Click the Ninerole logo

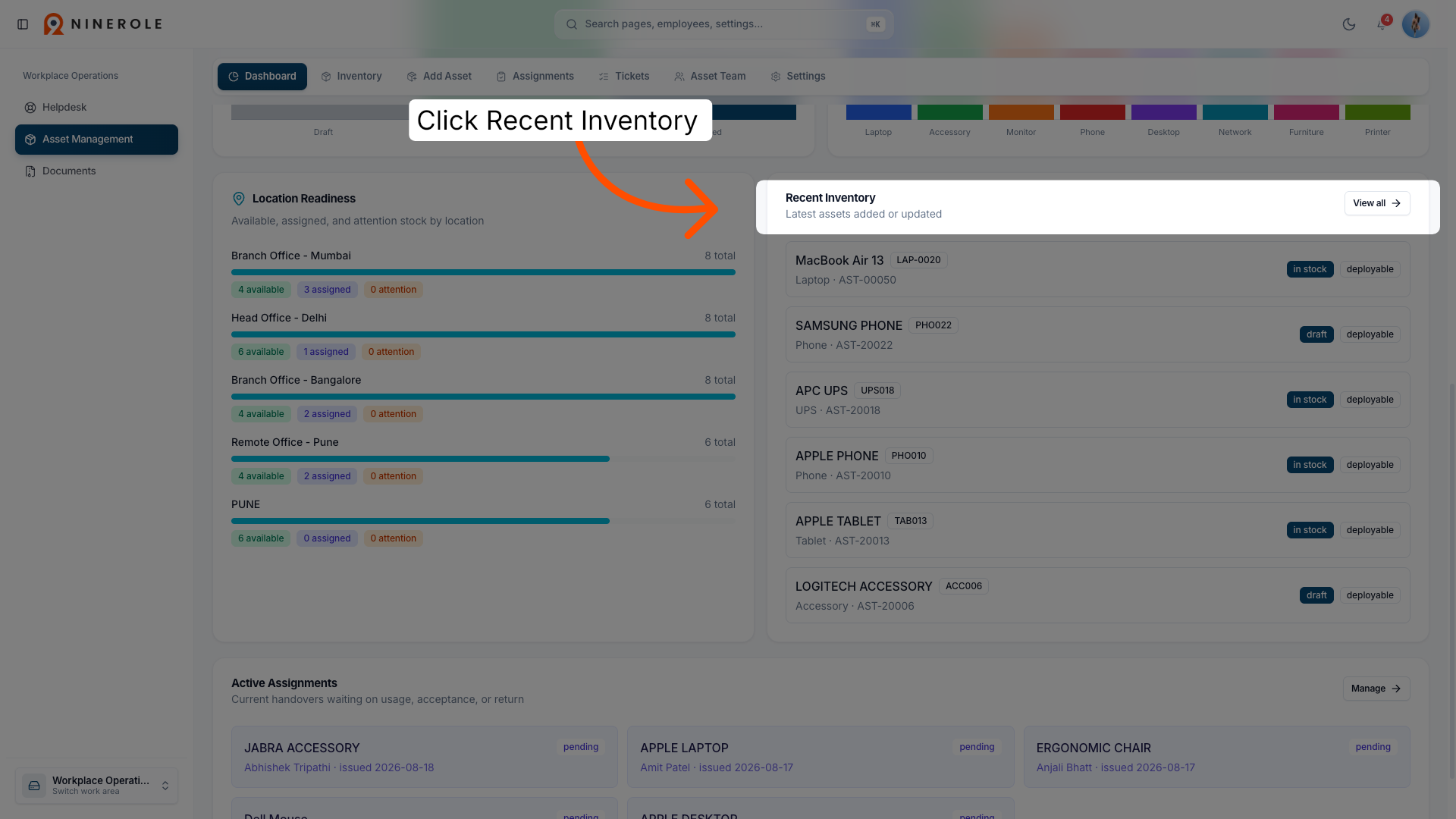tap(103, 24)
